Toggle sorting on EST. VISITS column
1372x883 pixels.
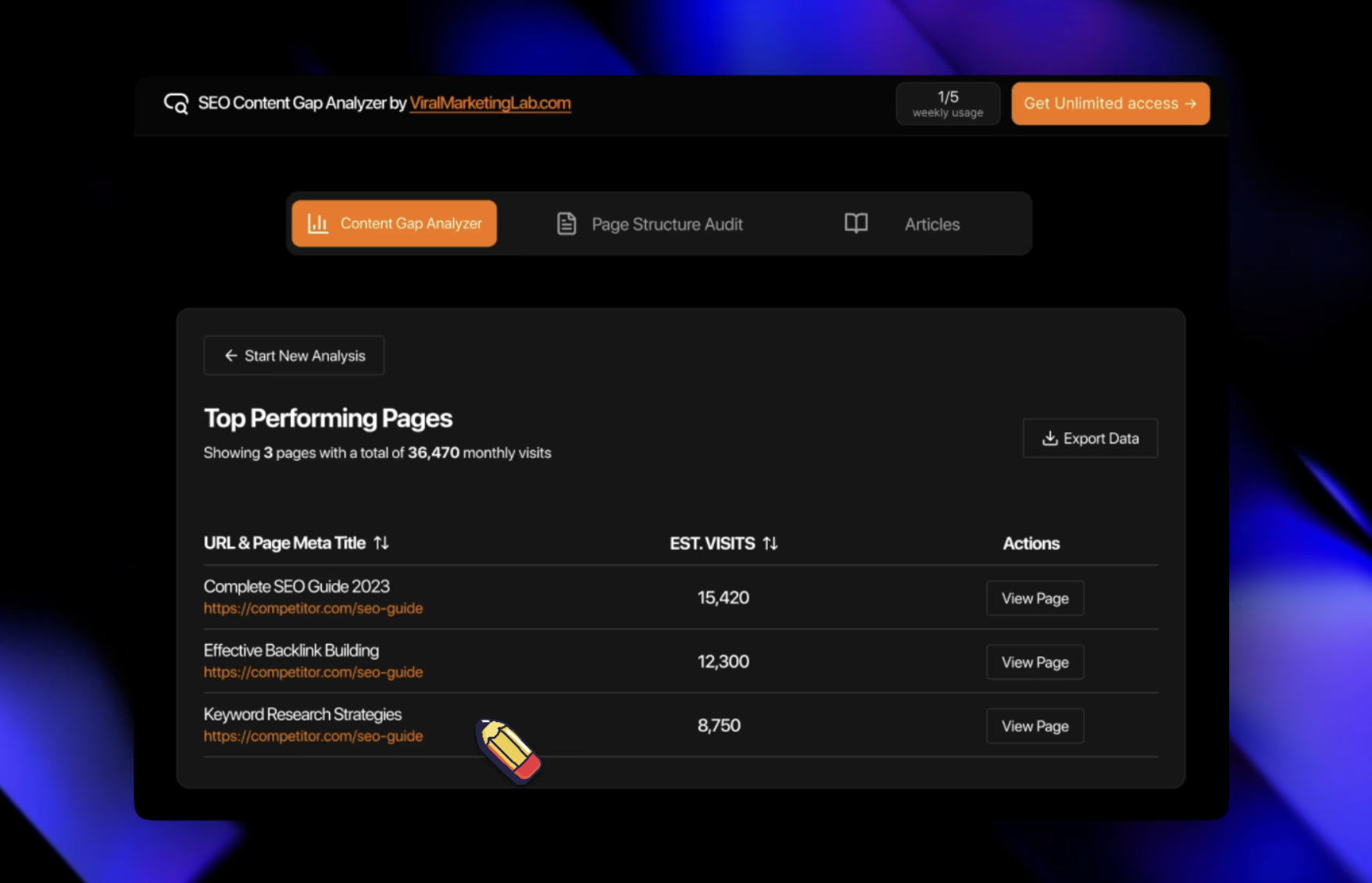[x=770, y=543]
